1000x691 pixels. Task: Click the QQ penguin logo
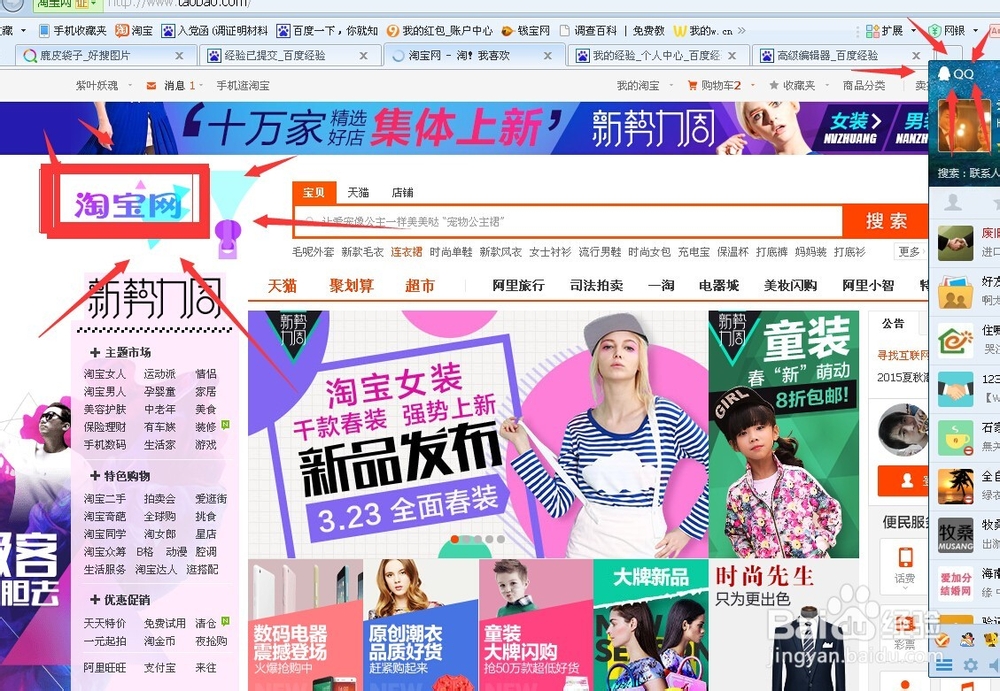944,73
